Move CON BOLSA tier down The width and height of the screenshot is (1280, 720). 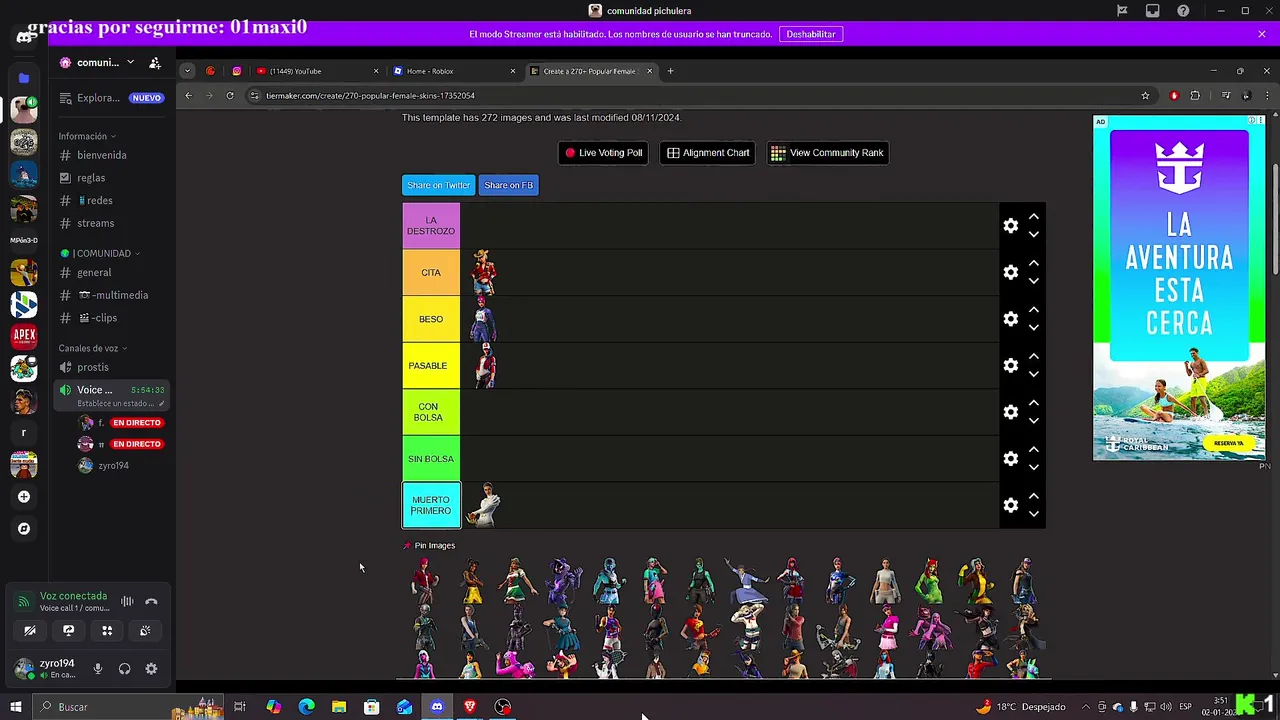tap(1034, 421)
